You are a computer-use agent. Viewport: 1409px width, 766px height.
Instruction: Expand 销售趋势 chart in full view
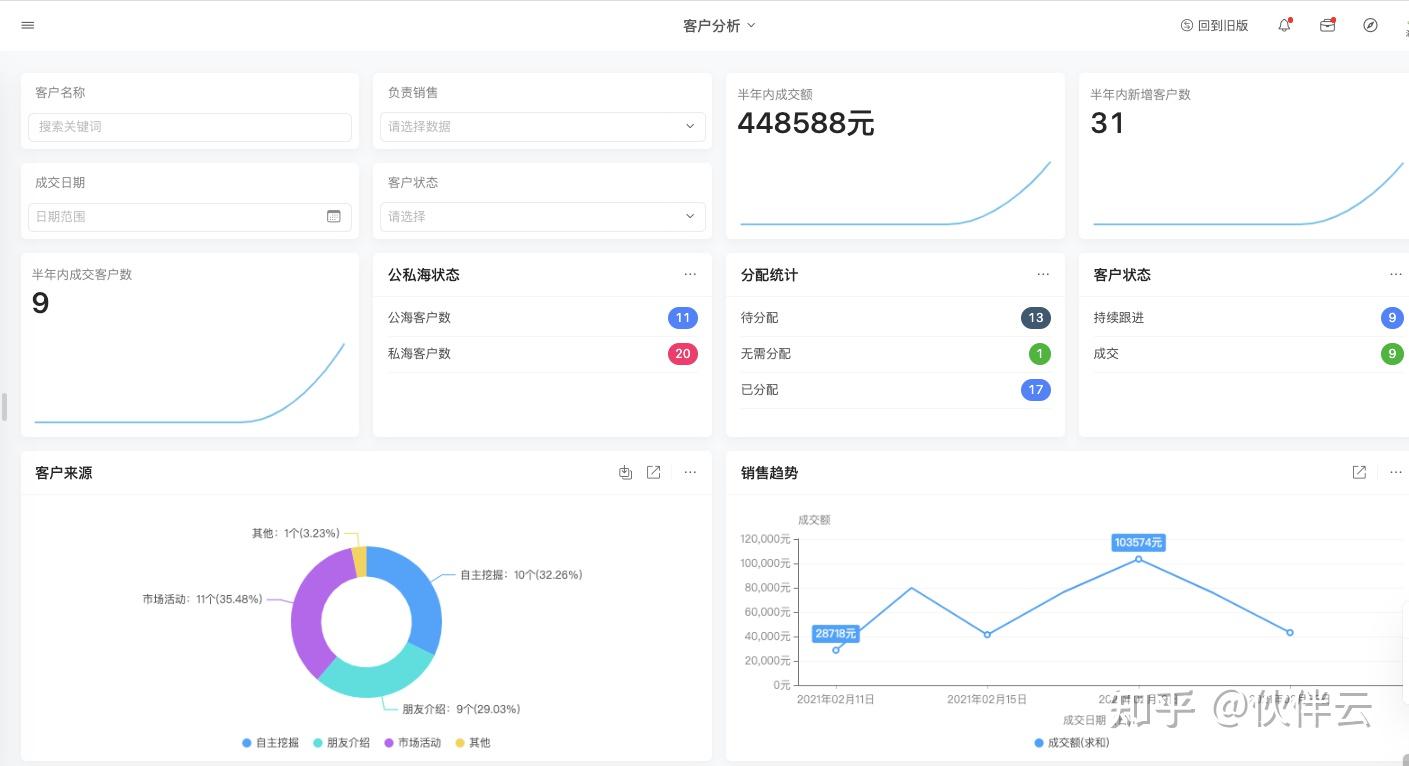1359,472
